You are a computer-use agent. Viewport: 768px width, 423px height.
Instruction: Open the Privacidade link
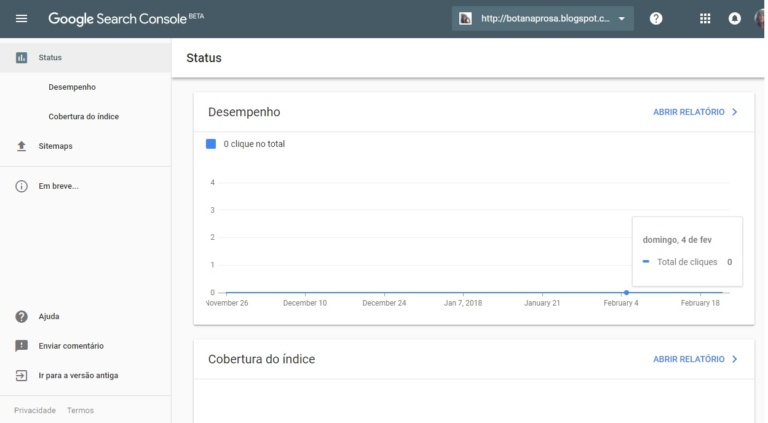pos(35,410)
